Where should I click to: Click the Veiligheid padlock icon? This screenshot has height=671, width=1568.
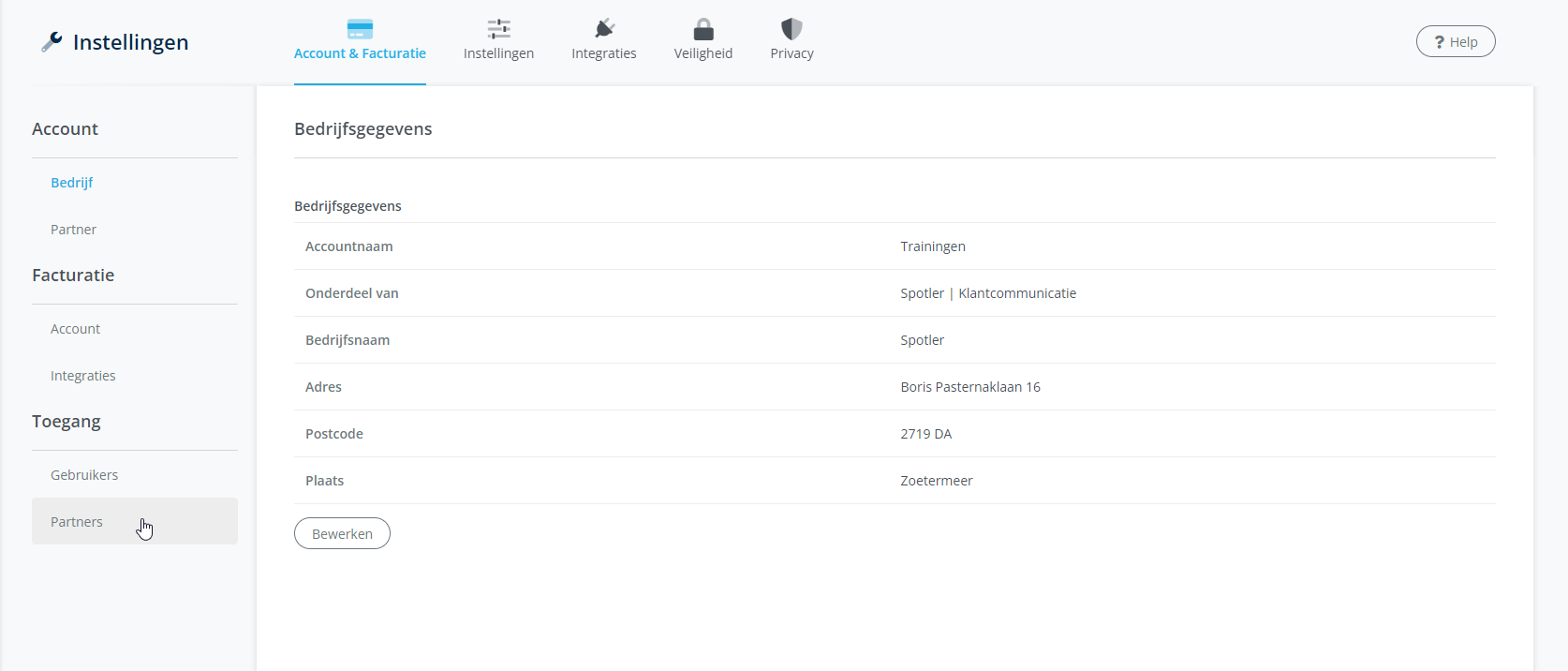pyautogui.click(x=703, y=29)
